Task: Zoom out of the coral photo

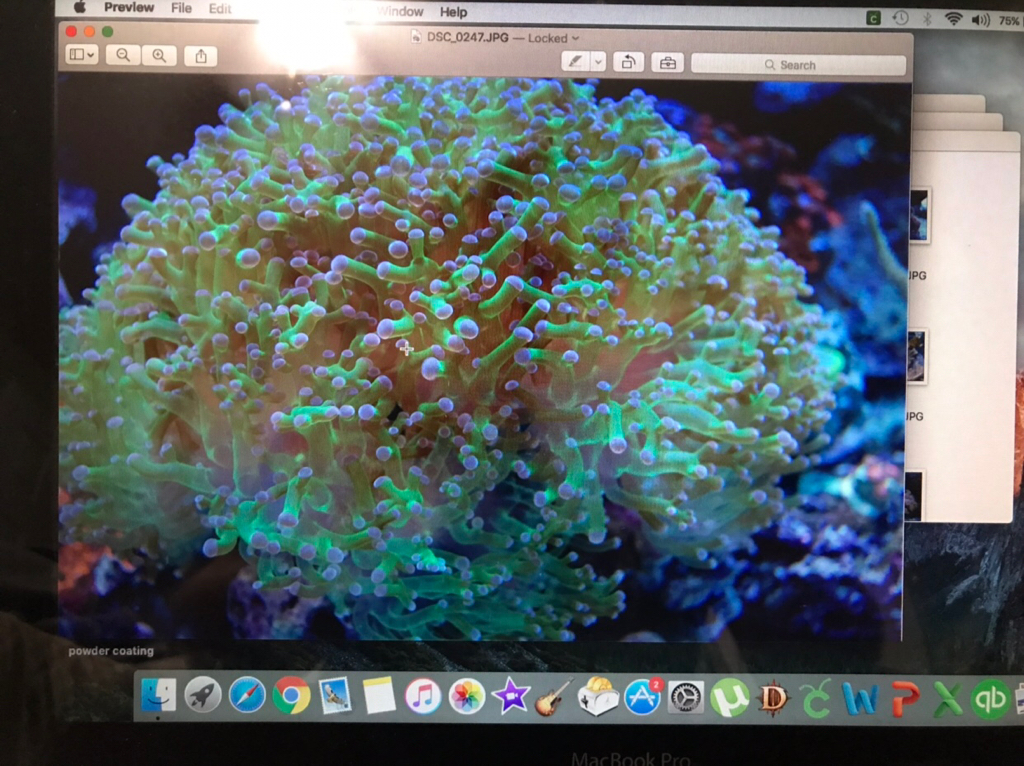Action: pos(123,56)
